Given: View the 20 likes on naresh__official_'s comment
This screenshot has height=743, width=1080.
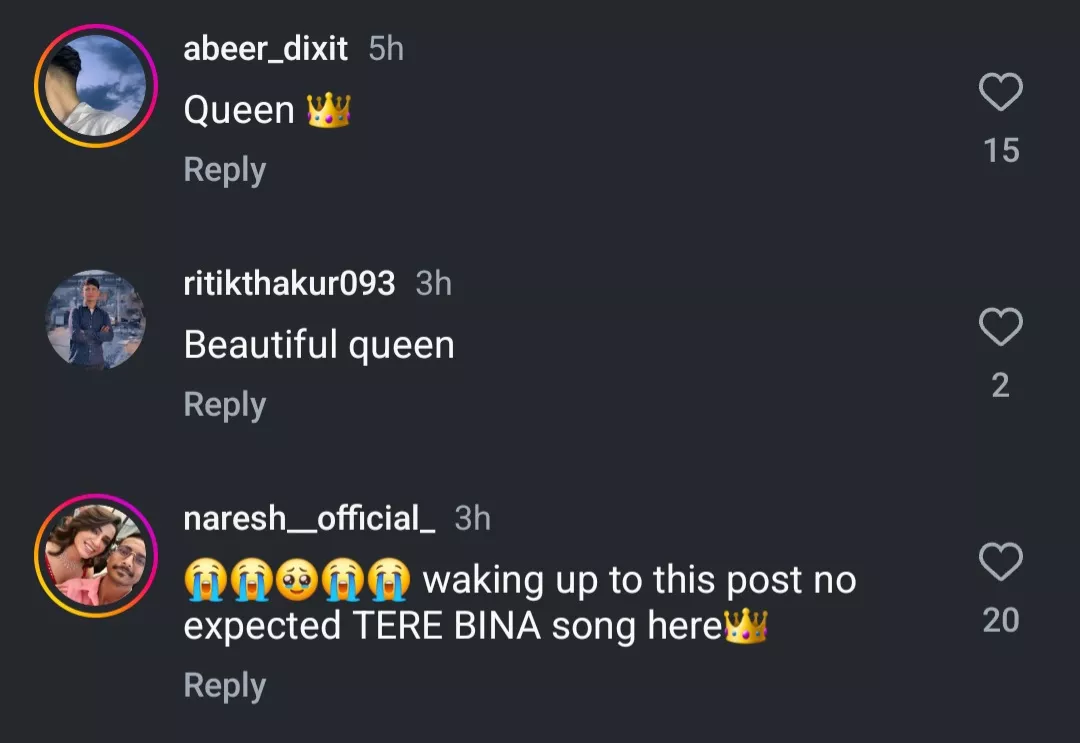Looking at the screenshot, I should (x=1000, y=621).
